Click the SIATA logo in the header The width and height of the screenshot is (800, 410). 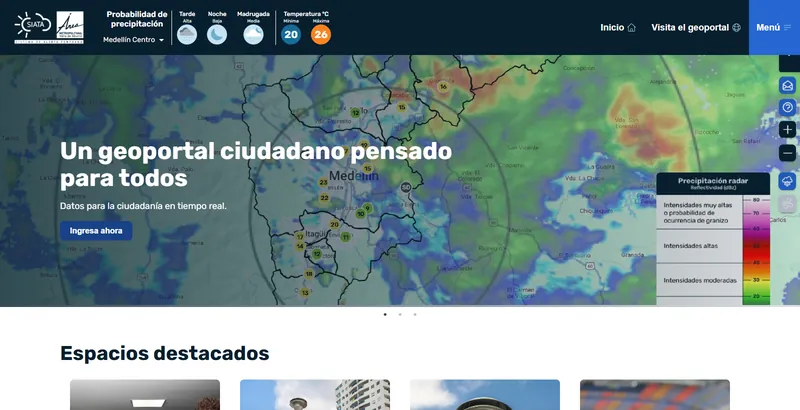(x=33, y=25)
